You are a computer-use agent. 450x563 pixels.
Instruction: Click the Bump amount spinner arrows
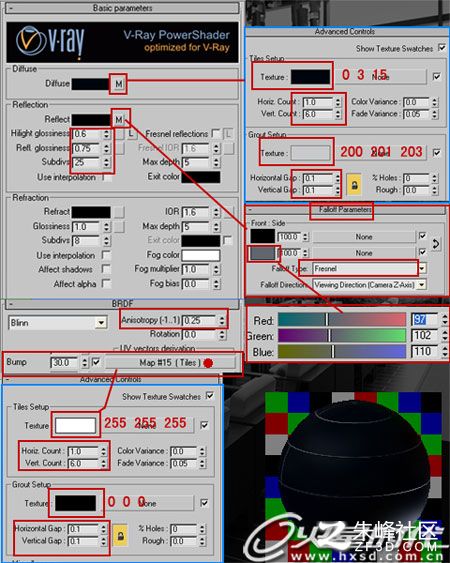click(84, 362)
